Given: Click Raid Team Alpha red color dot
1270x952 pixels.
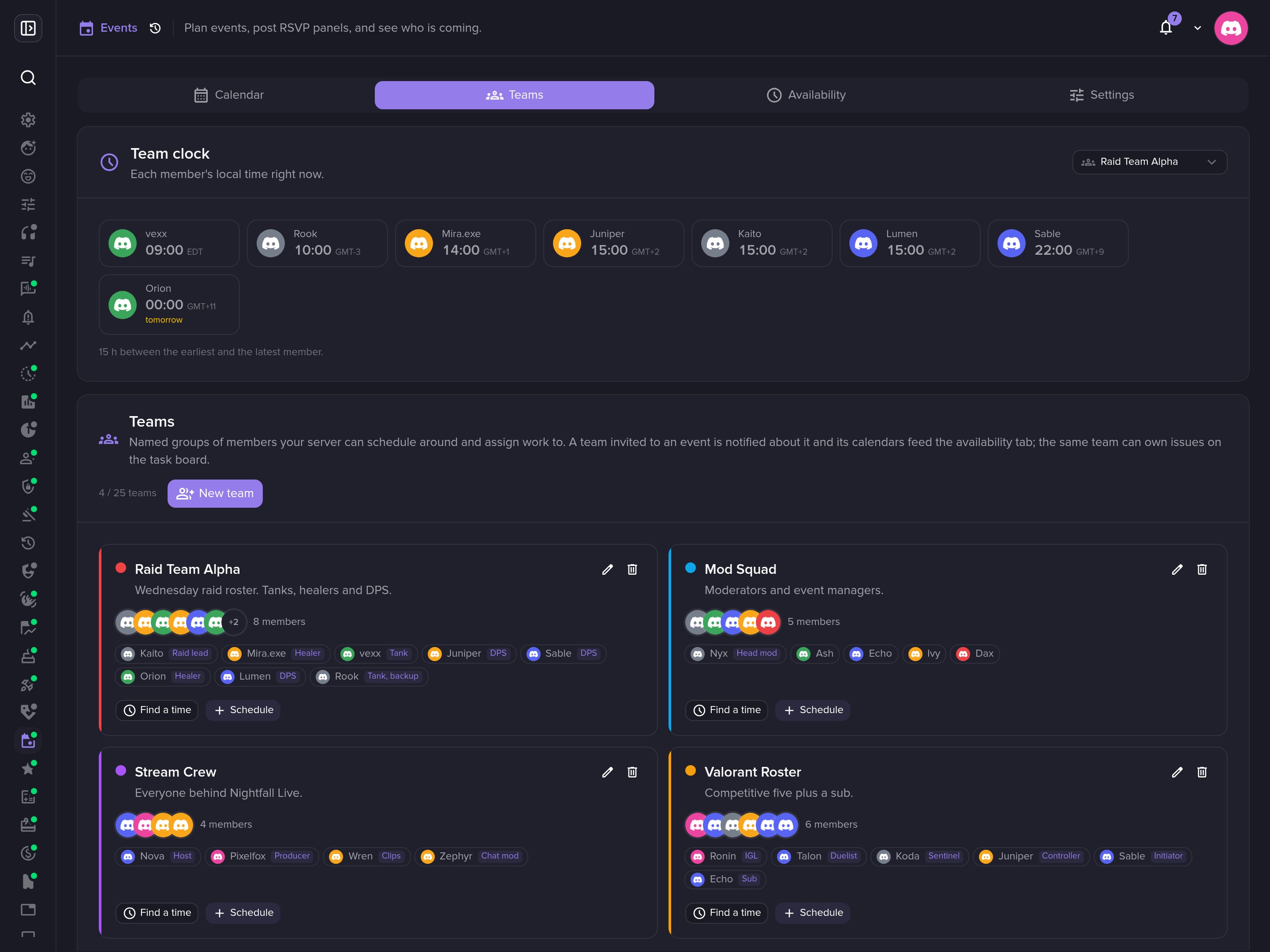Looking at the screenshot, I should click(120, 568).
